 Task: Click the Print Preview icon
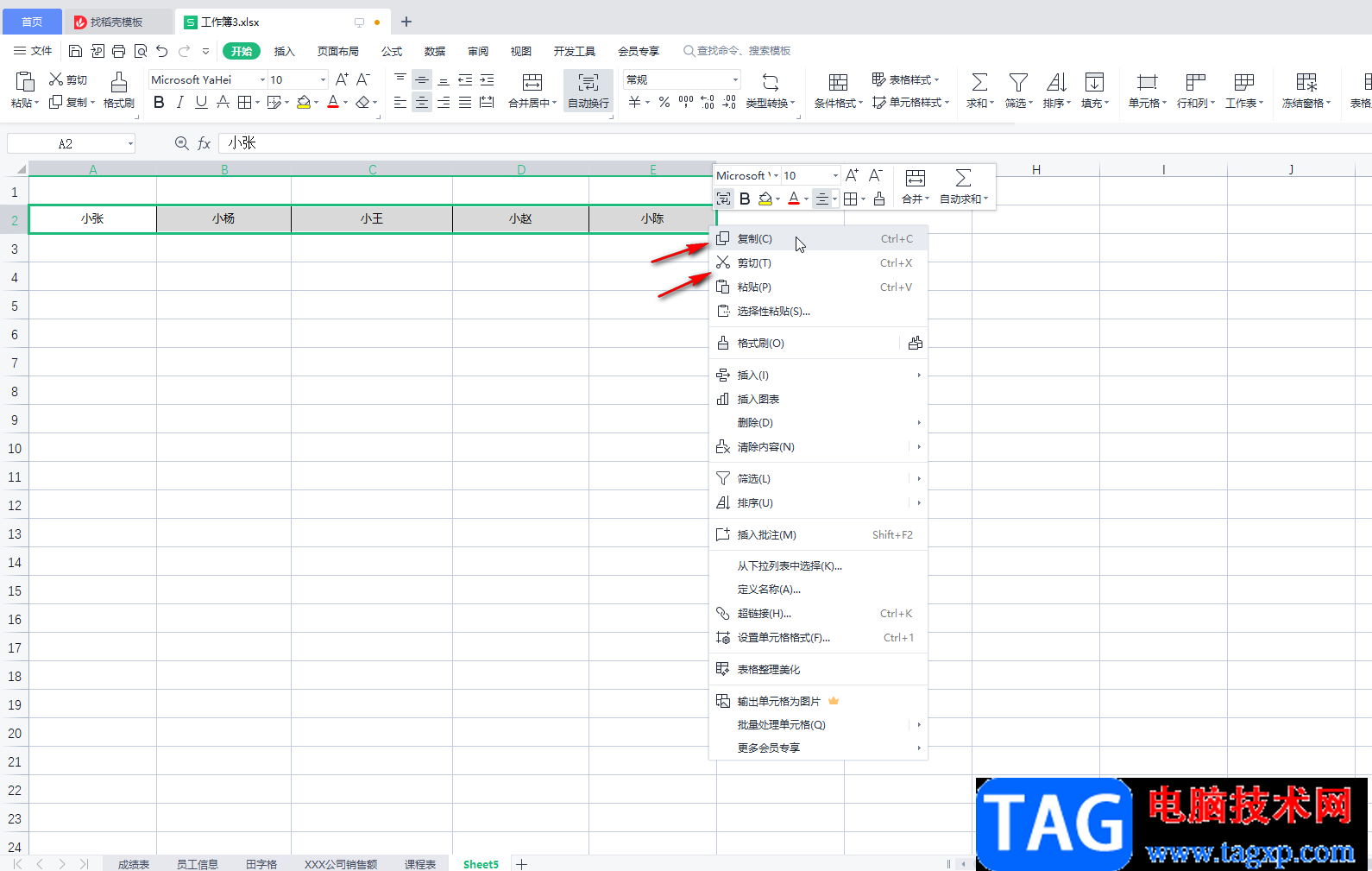[141, 51]
